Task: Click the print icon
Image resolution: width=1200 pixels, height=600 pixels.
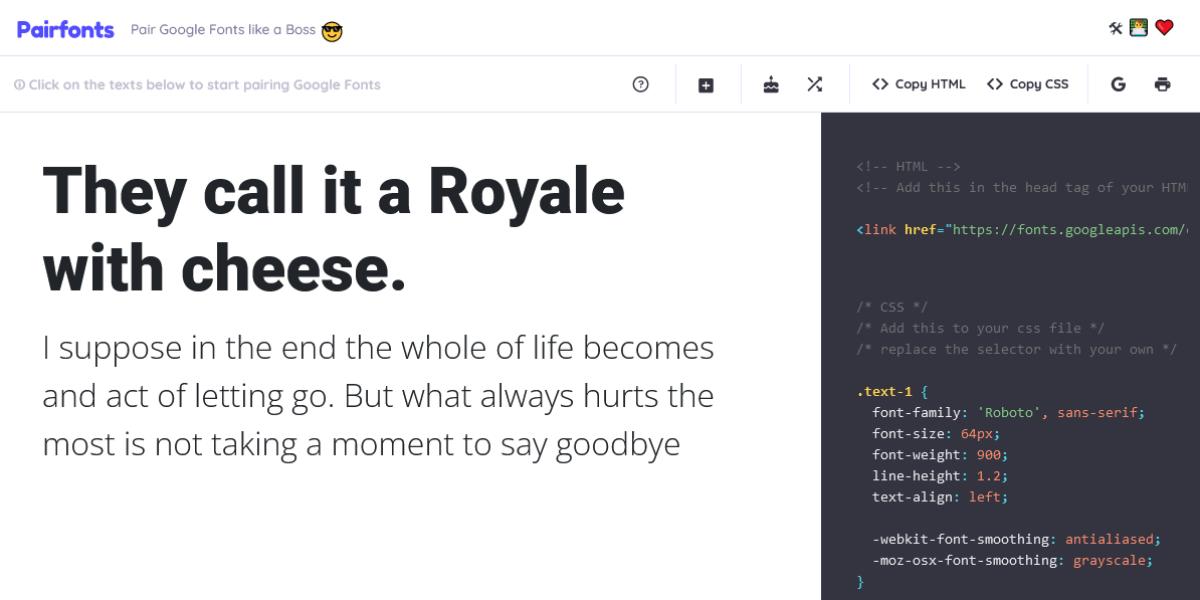Action: pyautogui.click(x=1163, y=84)
